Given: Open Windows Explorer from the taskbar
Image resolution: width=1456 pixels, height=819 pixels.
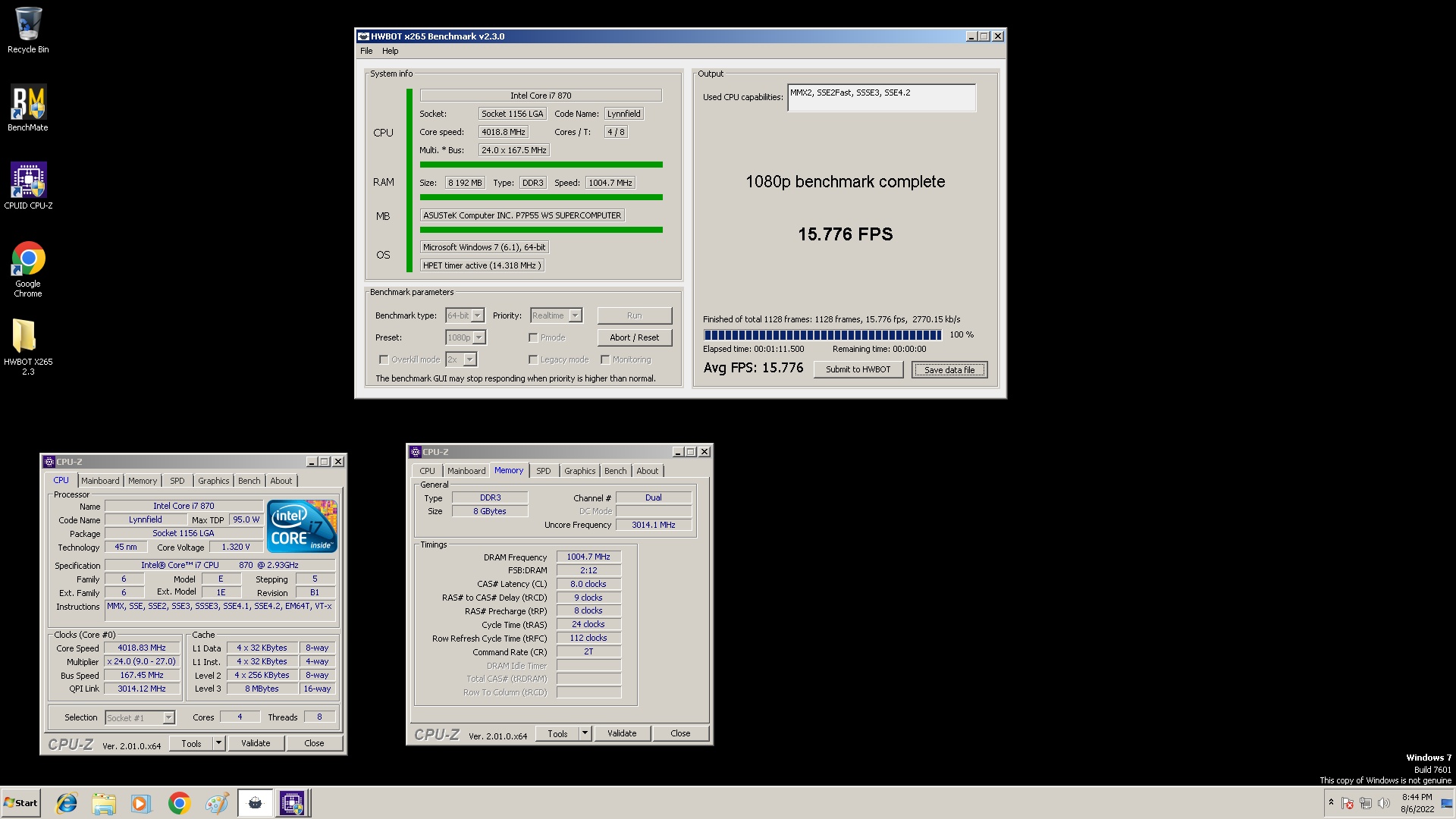Looking at the screenshot, I should tap(104, 803).
